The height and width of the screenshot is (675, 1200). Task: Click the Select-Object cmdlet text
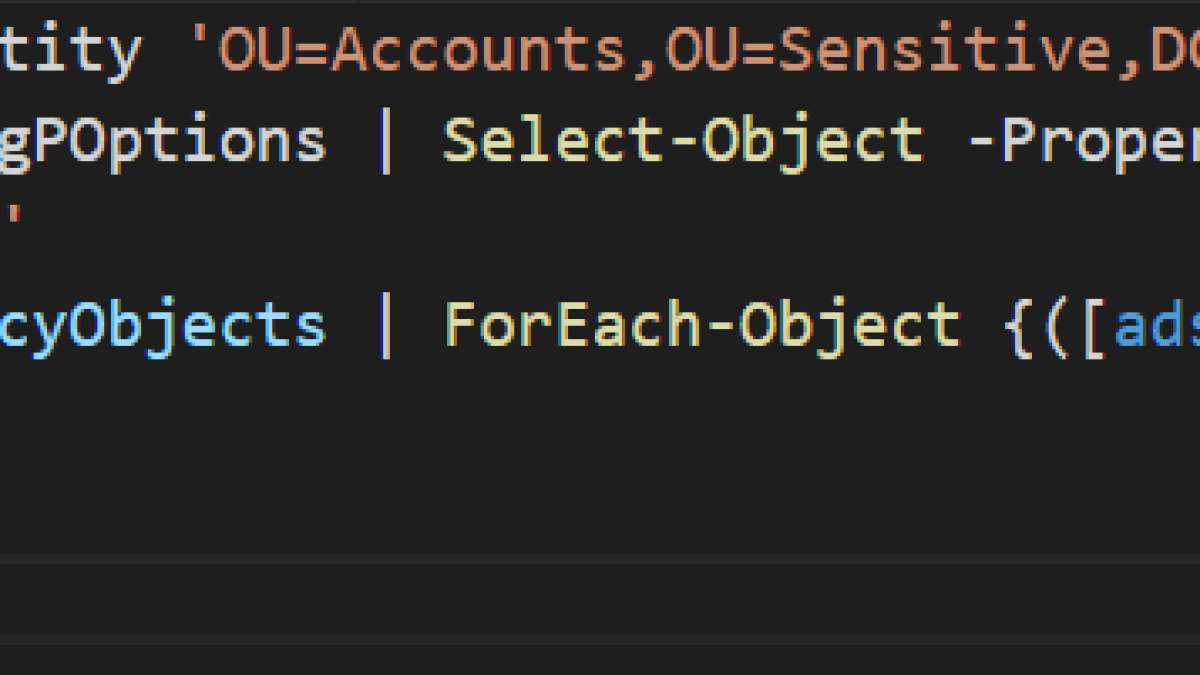(x=683, y=139)
